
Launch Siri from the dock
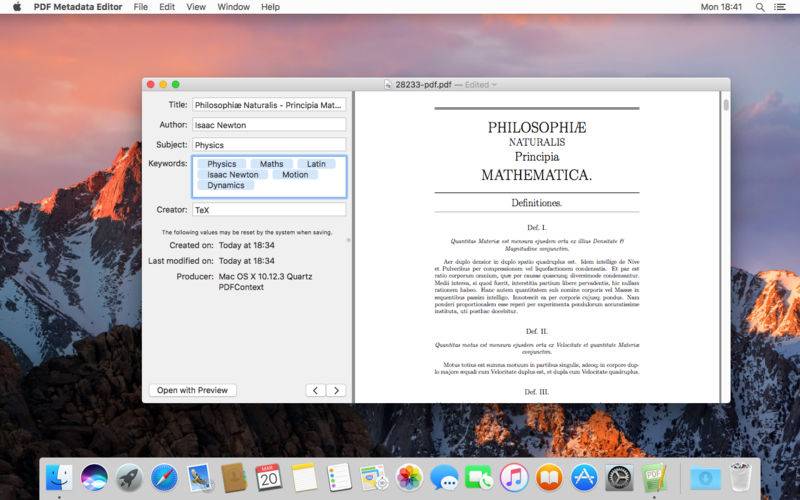94,478
